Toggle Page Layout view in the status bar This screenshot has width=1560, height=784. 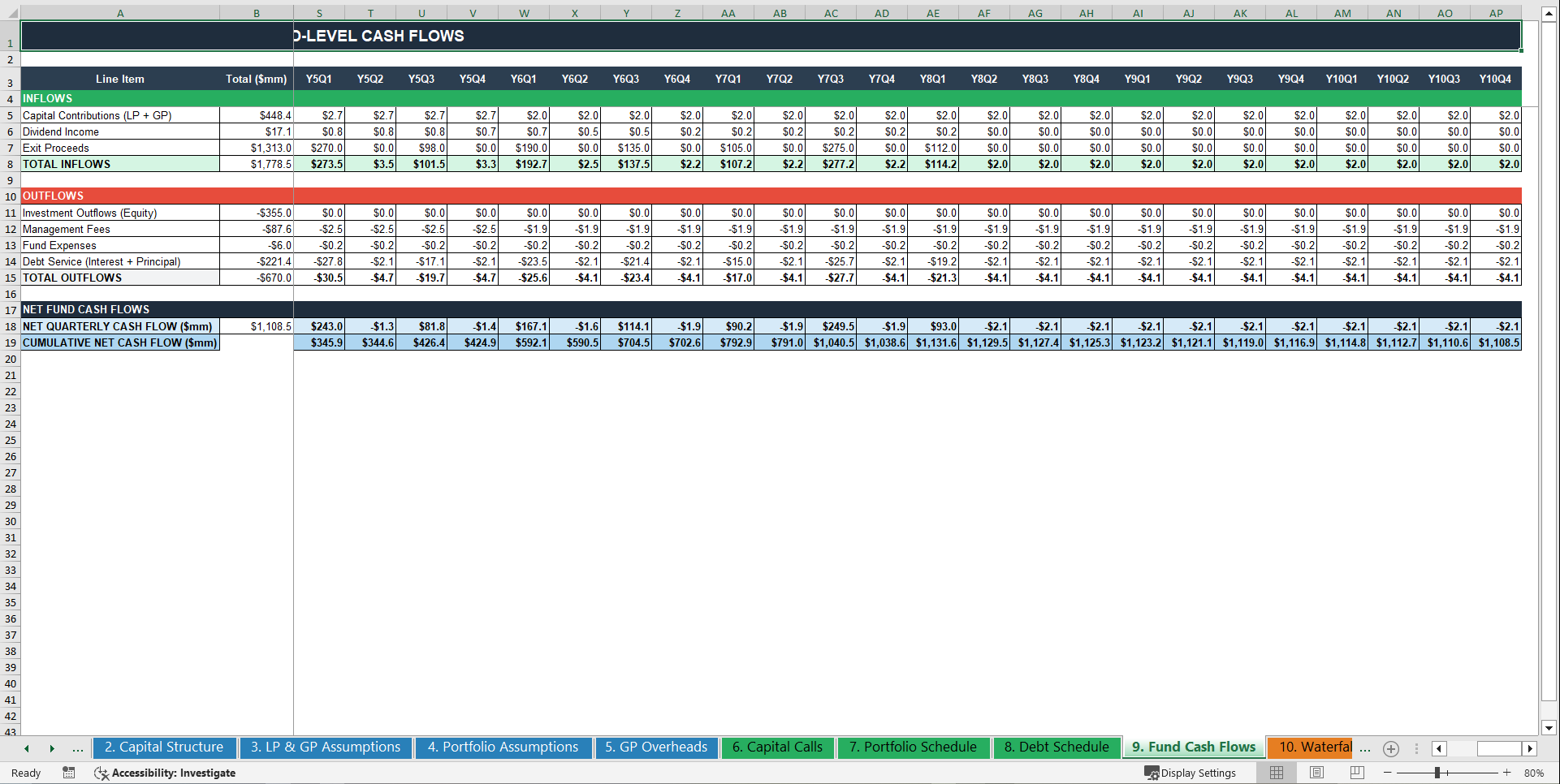click(x=1316, y=773)
